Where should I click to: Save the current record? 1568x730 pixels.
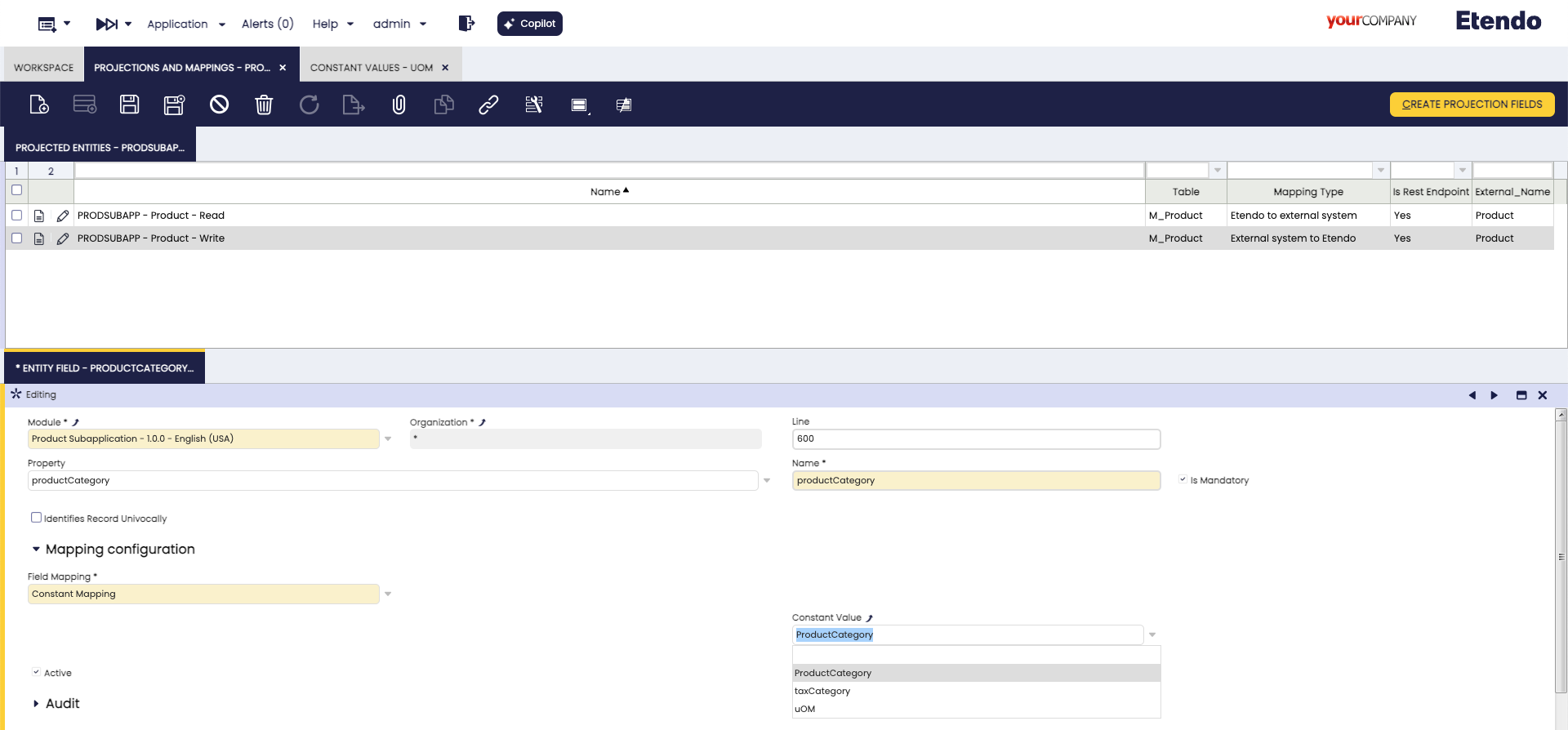pyautogui.click(x=130, y=105)
